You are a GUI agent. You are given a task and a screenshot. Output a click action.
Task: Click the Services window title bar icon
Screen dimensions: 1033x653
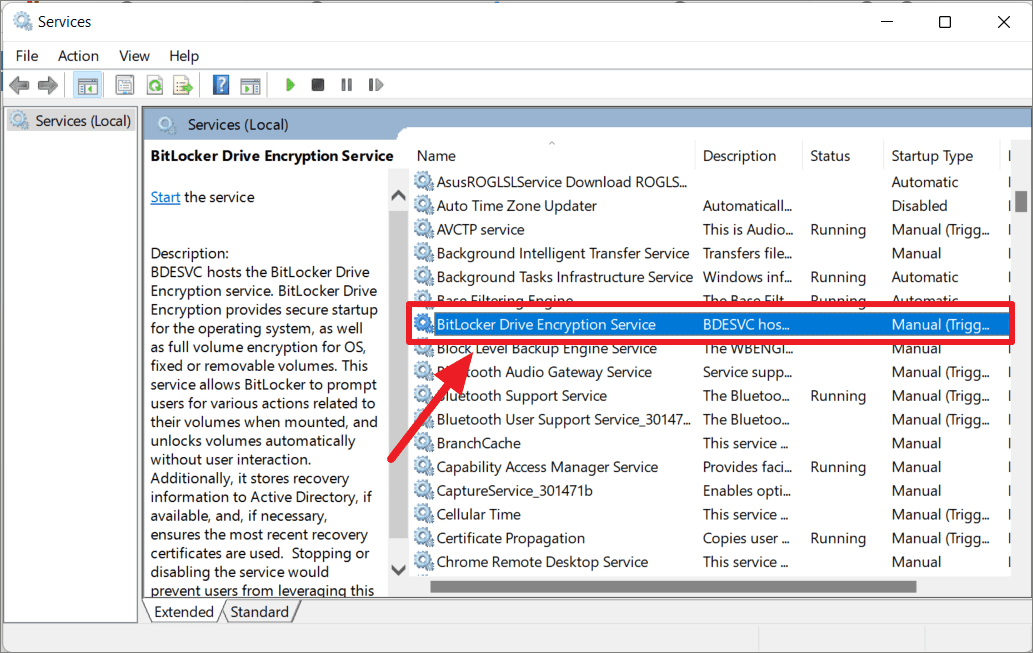[22, 21]
